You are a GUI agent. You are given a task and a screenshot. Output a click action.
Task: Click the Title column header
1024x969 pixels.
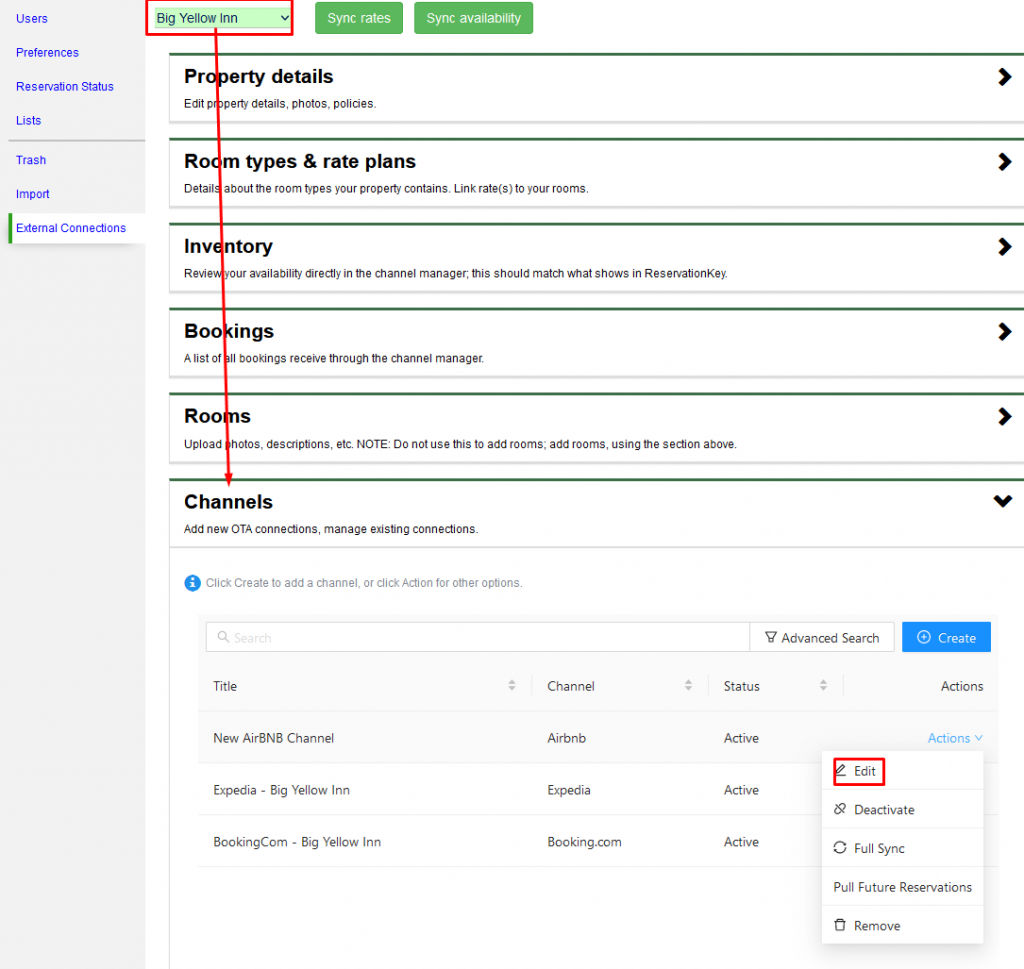click(x=225, y=686)
